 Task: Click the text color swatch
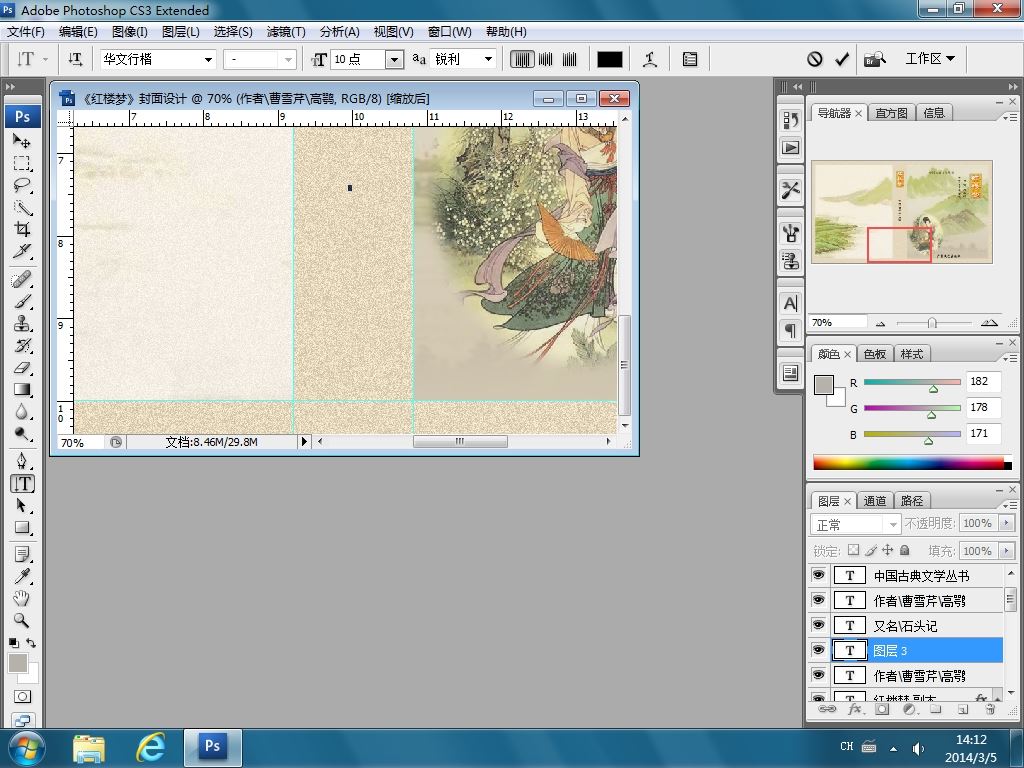[x=610, y=59]
